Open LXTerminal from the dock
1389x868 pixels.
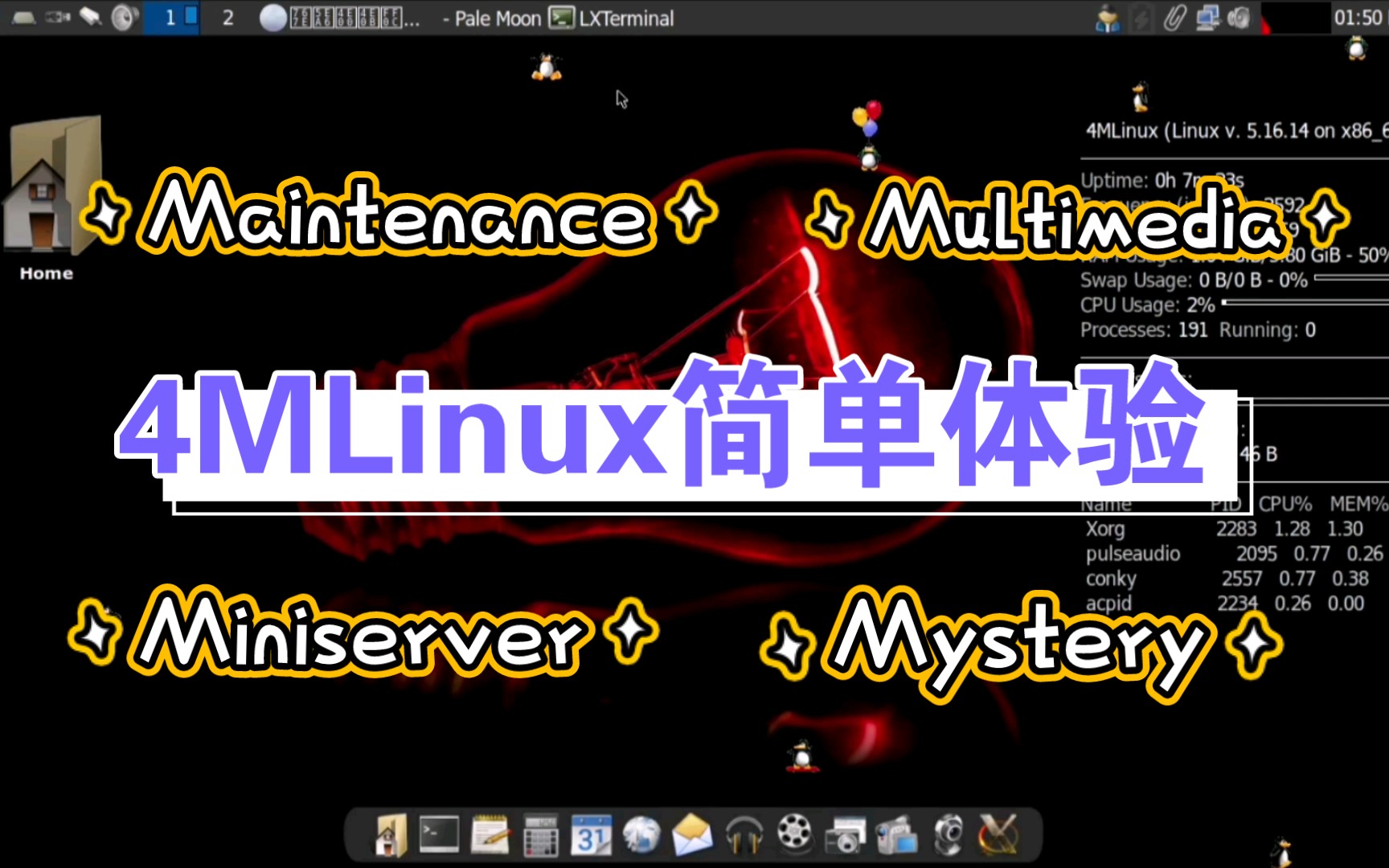[438, 836]
